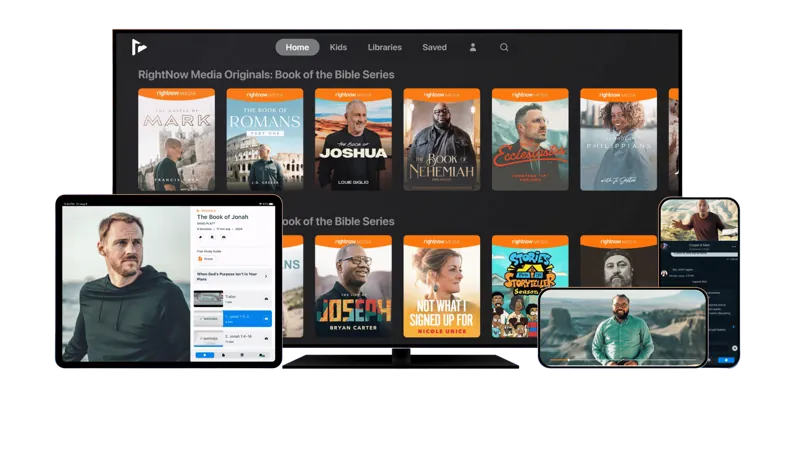800x450 pixels.
Task: Open The Life of Joseph poster
Action: pyautogui.click(x=353, y=286)
